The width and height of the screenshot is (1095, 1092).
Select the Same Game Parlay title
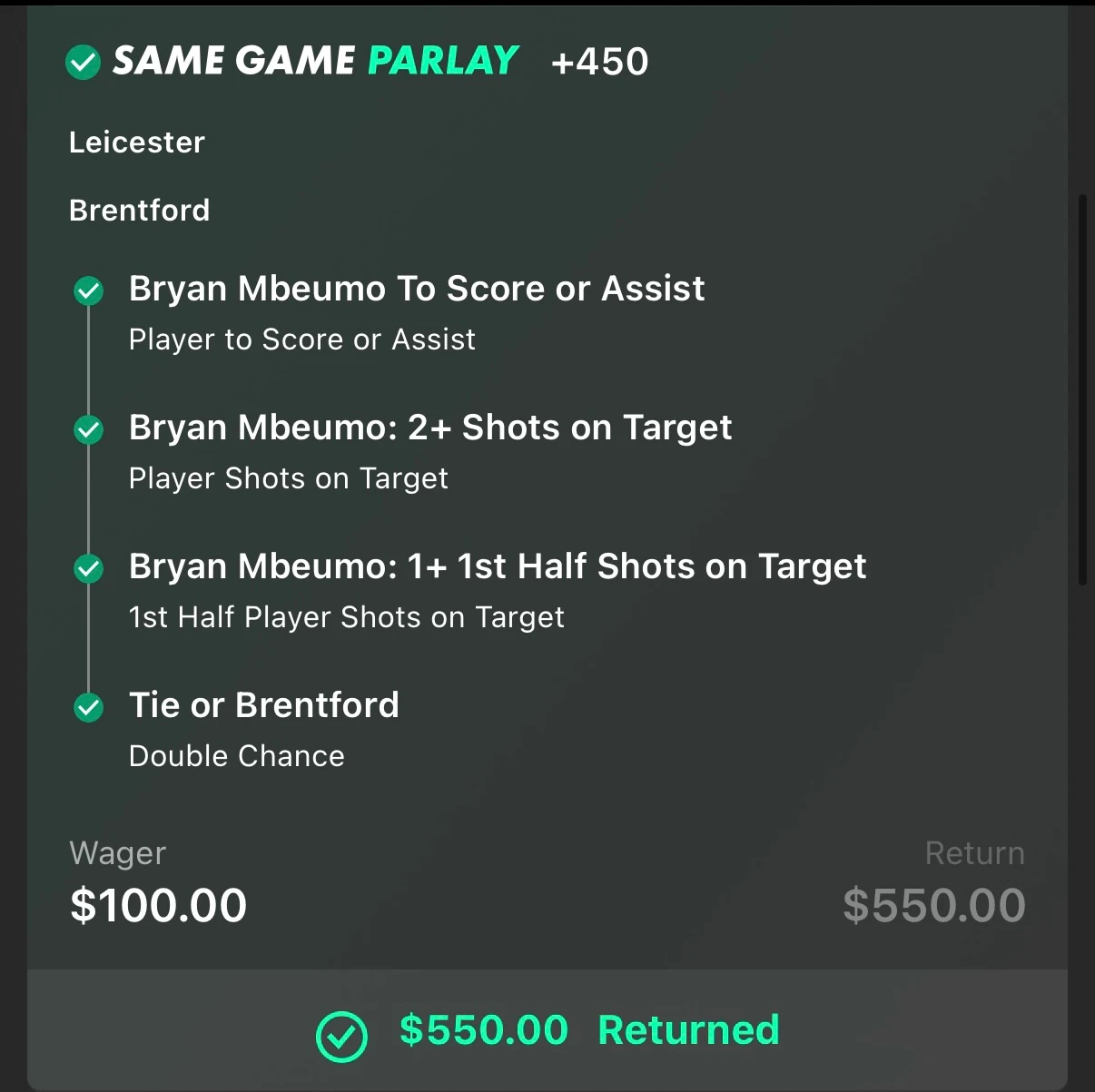coord(315,61)
